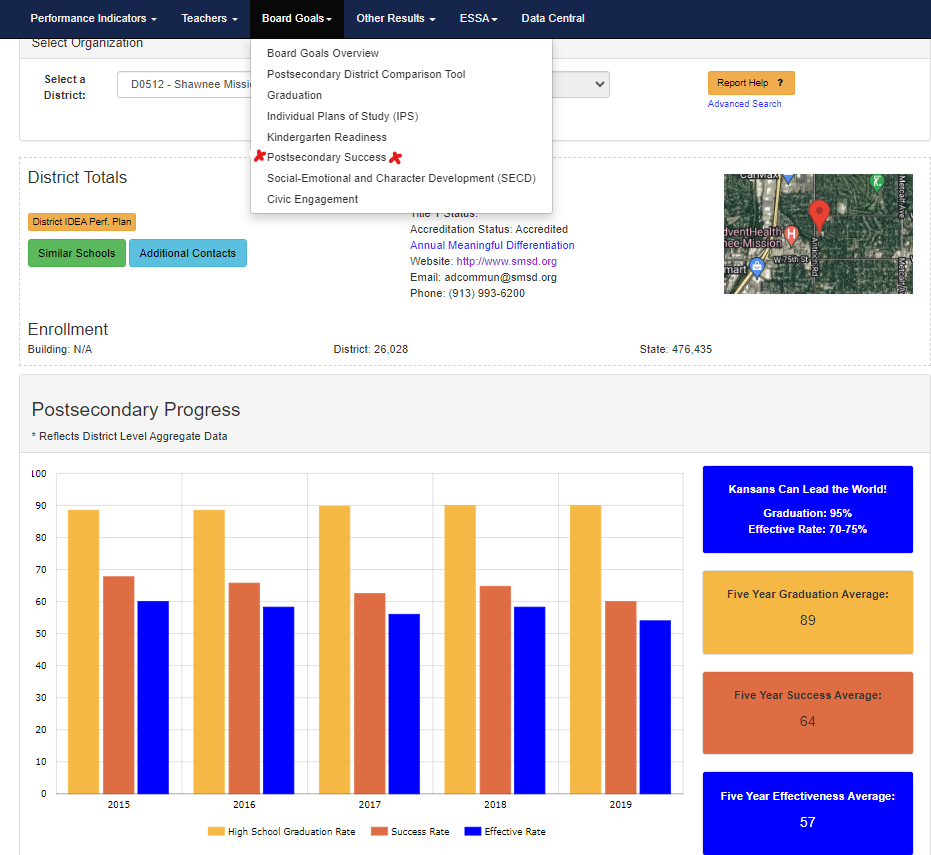This screenshot has width=931, height=855.
Task: Click the phone number (913) 993-6200
Action: [x=486, y=293]
